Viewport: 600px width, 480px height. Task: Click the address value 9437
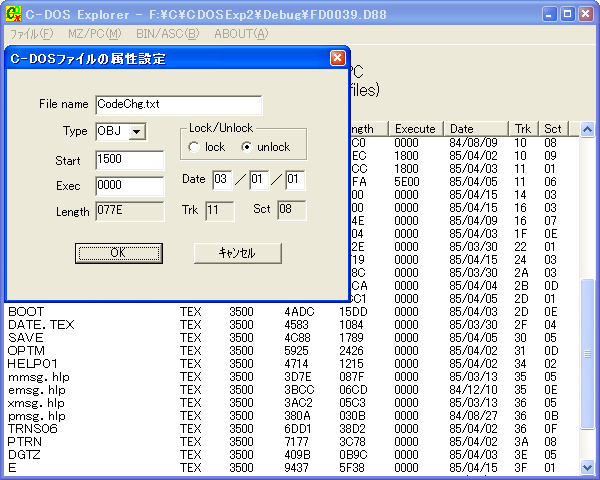click(297, 468)
